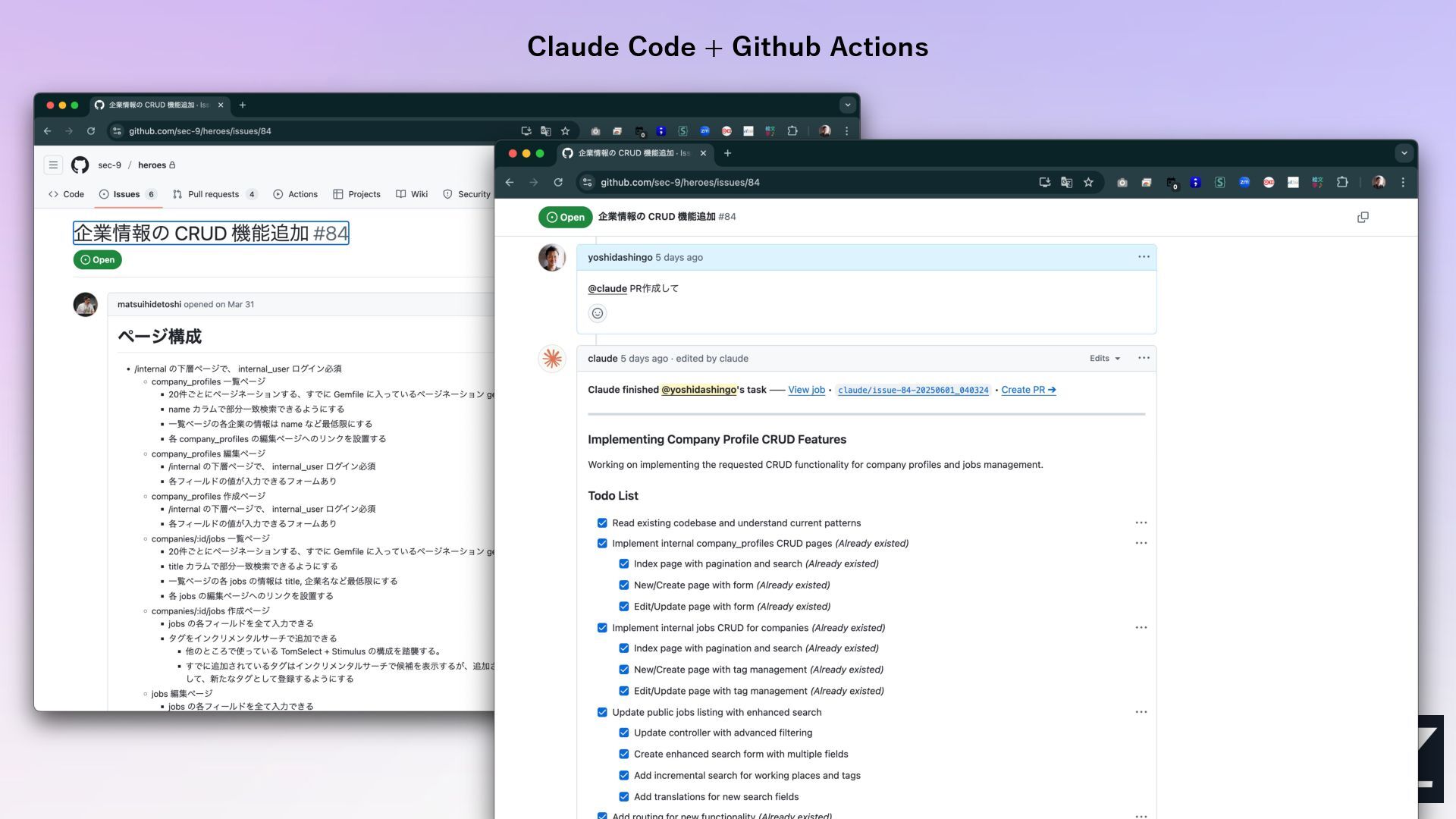Viewport: 1456px width, 819px height.
Task: Open Actions tab in back window
Action: 295,194
